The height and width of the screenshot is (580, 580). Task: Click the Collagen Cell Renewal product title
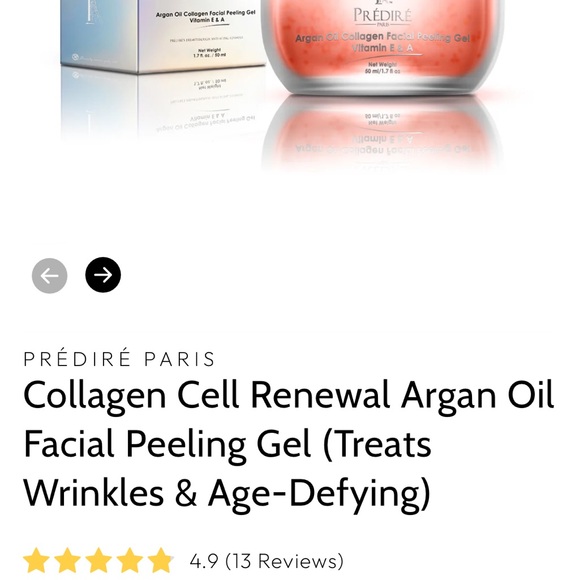point(289,444)
